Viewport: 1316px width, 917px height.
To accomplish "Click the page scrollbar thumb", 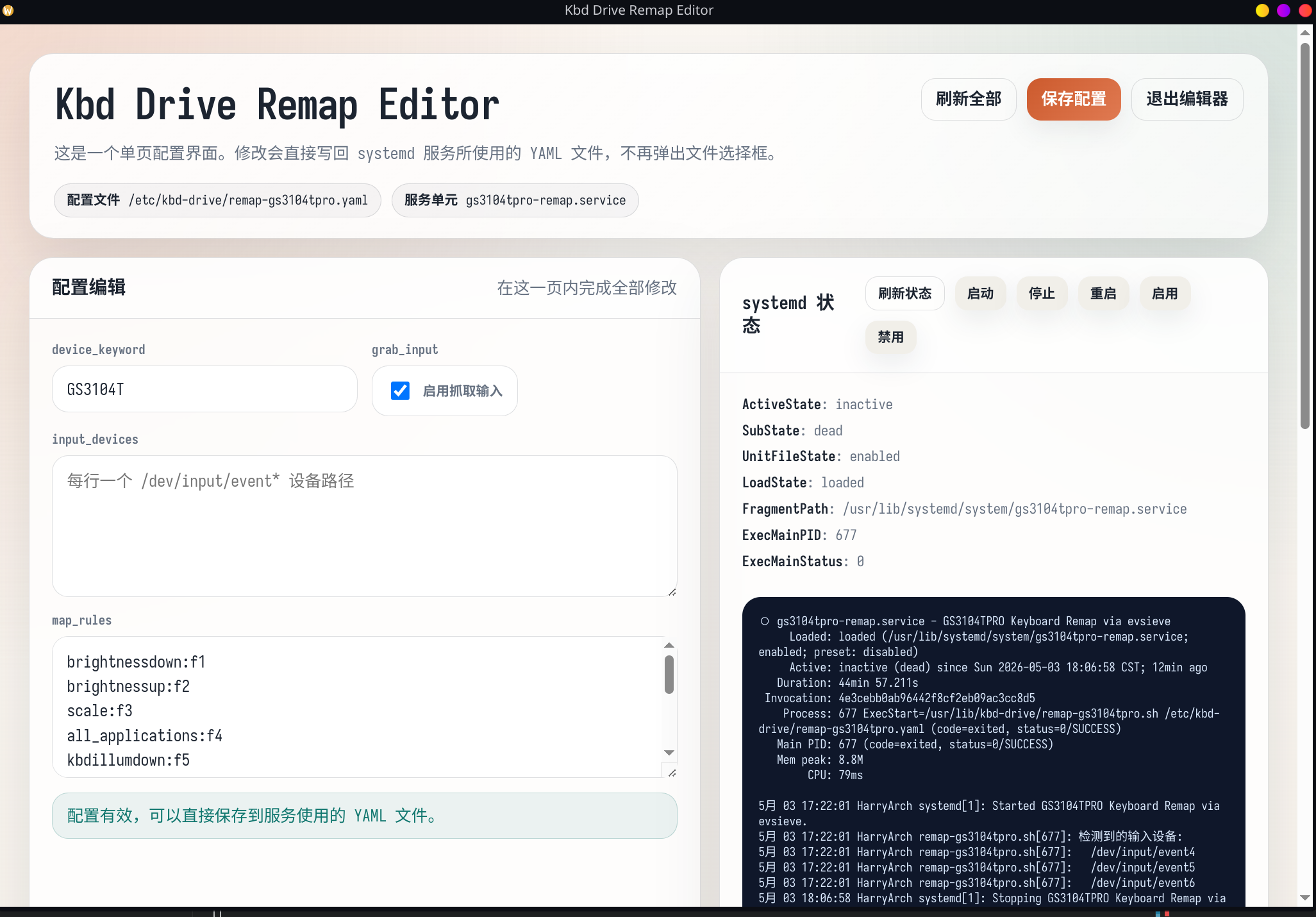I will (x=1305, y=235).
